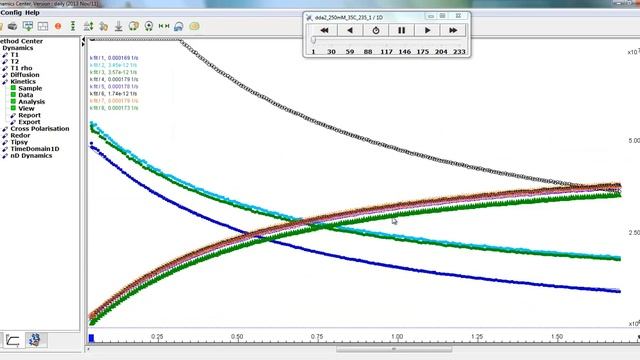Image resolution: width=640 pixels, height=360 pixels.
Task: Click the tan circle with green arrows icon
Action: [x=133, y=27]
